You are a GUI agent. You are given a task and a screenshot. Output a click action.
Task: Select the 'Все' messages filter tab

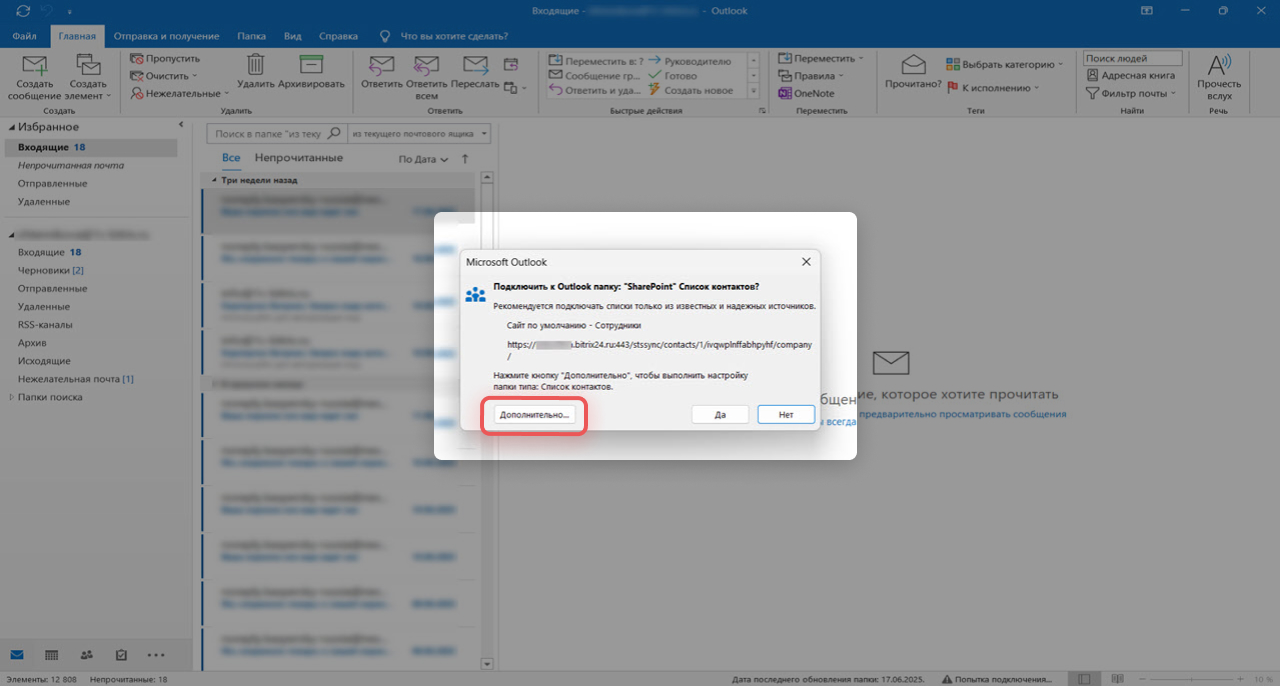click(231, 158)
